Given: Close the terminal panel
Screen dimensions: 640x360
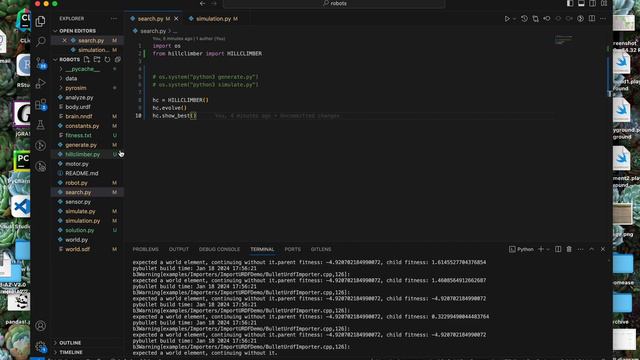Looking at the screenshot, I should coord(603,249).
